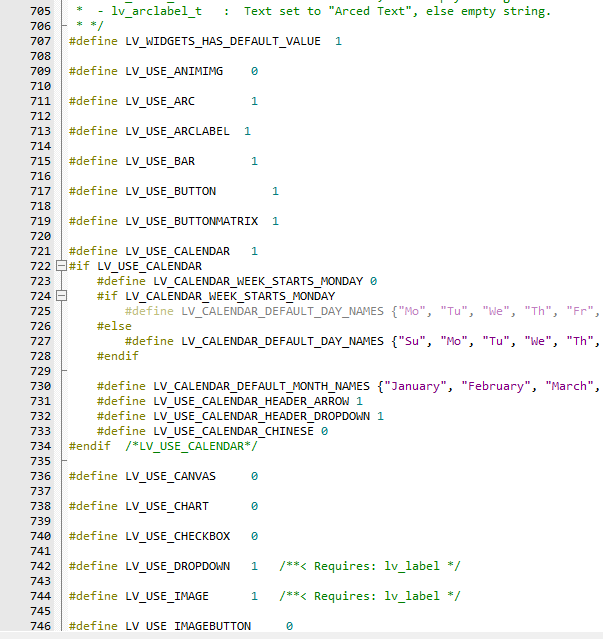This screenshot has width=603, height=639.
Task: Collapse the LV_CALENDAR_WEEK_STARTS_MONDAY #if fold
Action: 61,296
